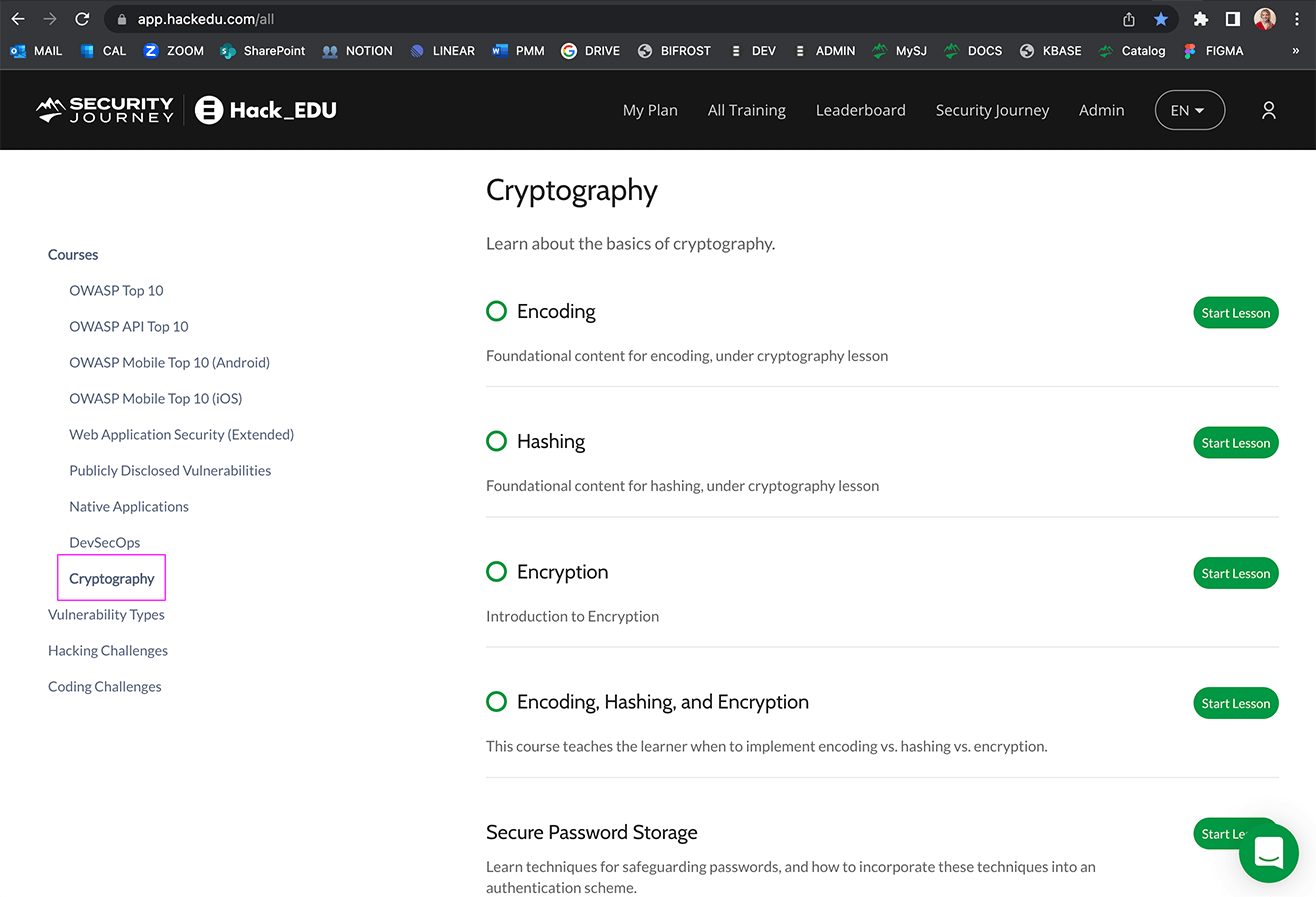Toggle the Encoding lesson completion circle
Viewport: 1316px width, 897px height.
[496, 311]
